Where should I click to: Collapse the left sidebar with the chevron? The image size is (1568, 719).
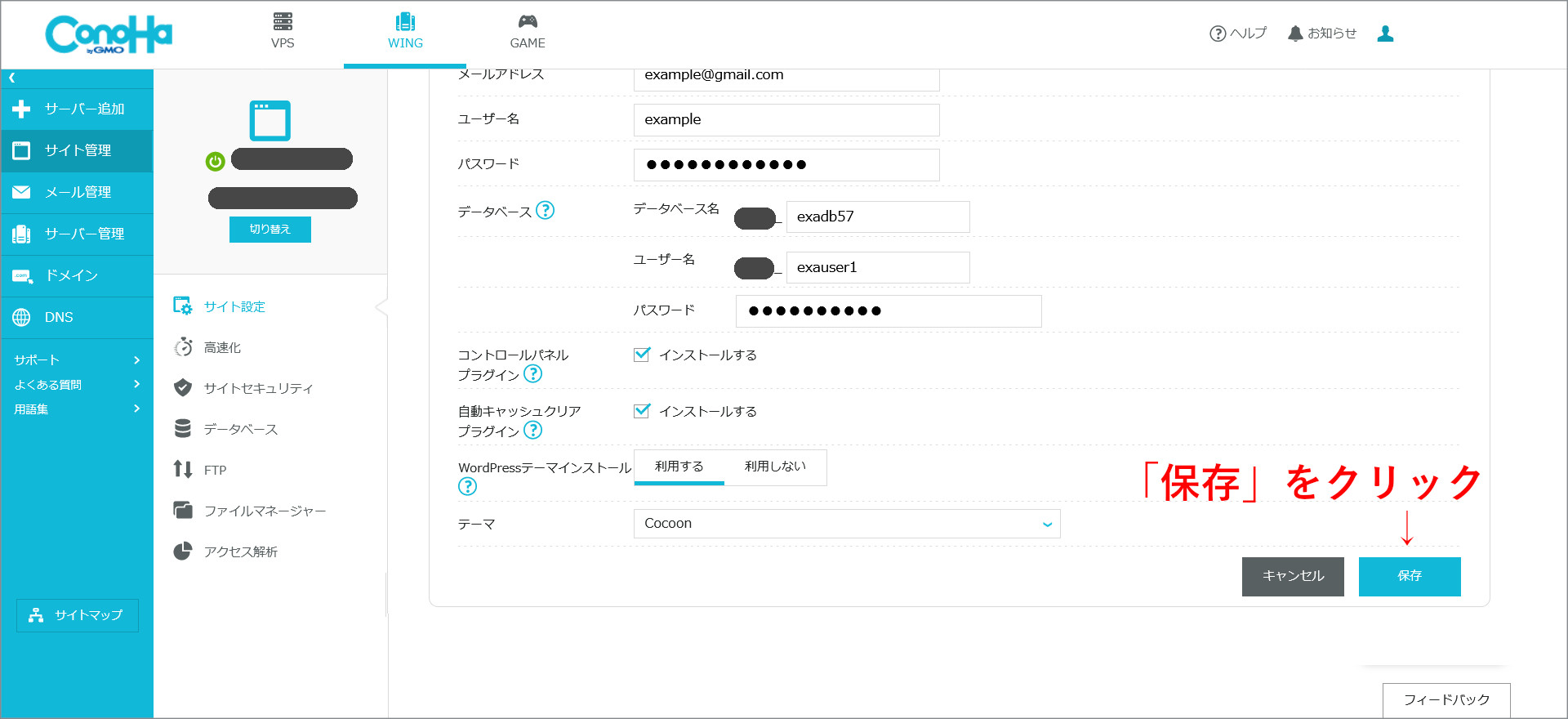click(12, 78)
